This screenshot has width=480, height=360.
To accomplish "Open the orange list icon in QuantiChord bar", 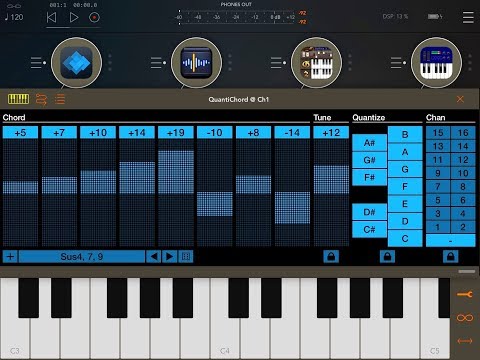I will pyautogui.click(x=60, y=99).
